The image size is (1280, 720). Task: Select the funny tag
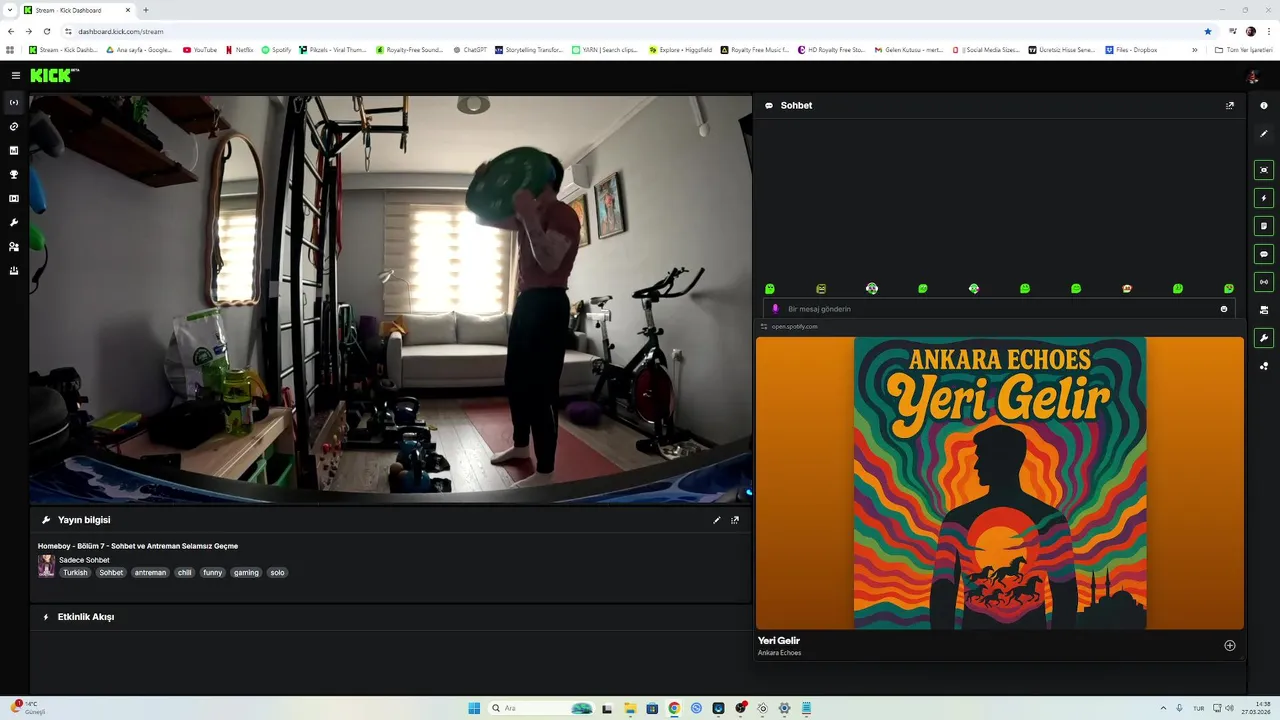[213, 573]
